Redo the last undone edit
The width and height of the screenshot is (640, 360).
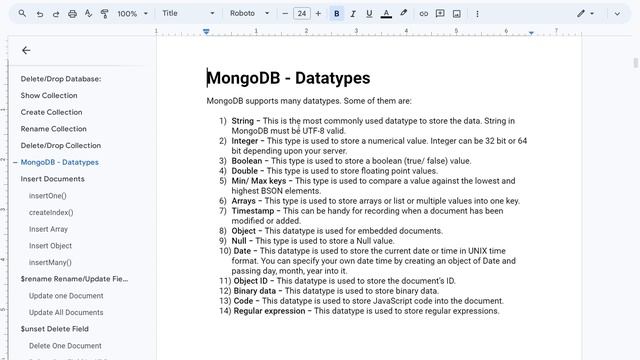[56, 13]
